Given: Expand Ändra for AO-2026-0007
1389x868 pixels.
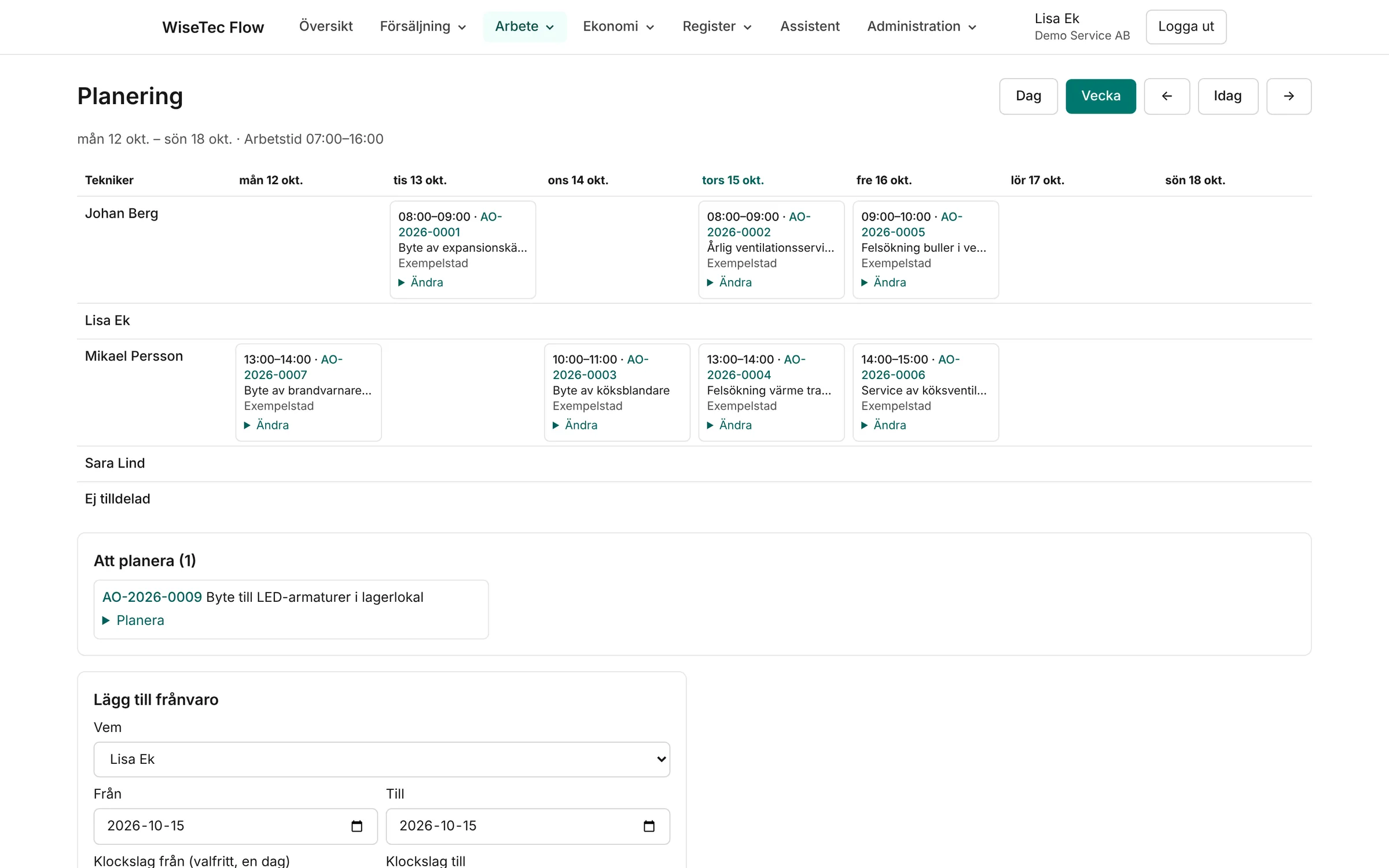Looking at the screenshot, I should tap(266, 425).
